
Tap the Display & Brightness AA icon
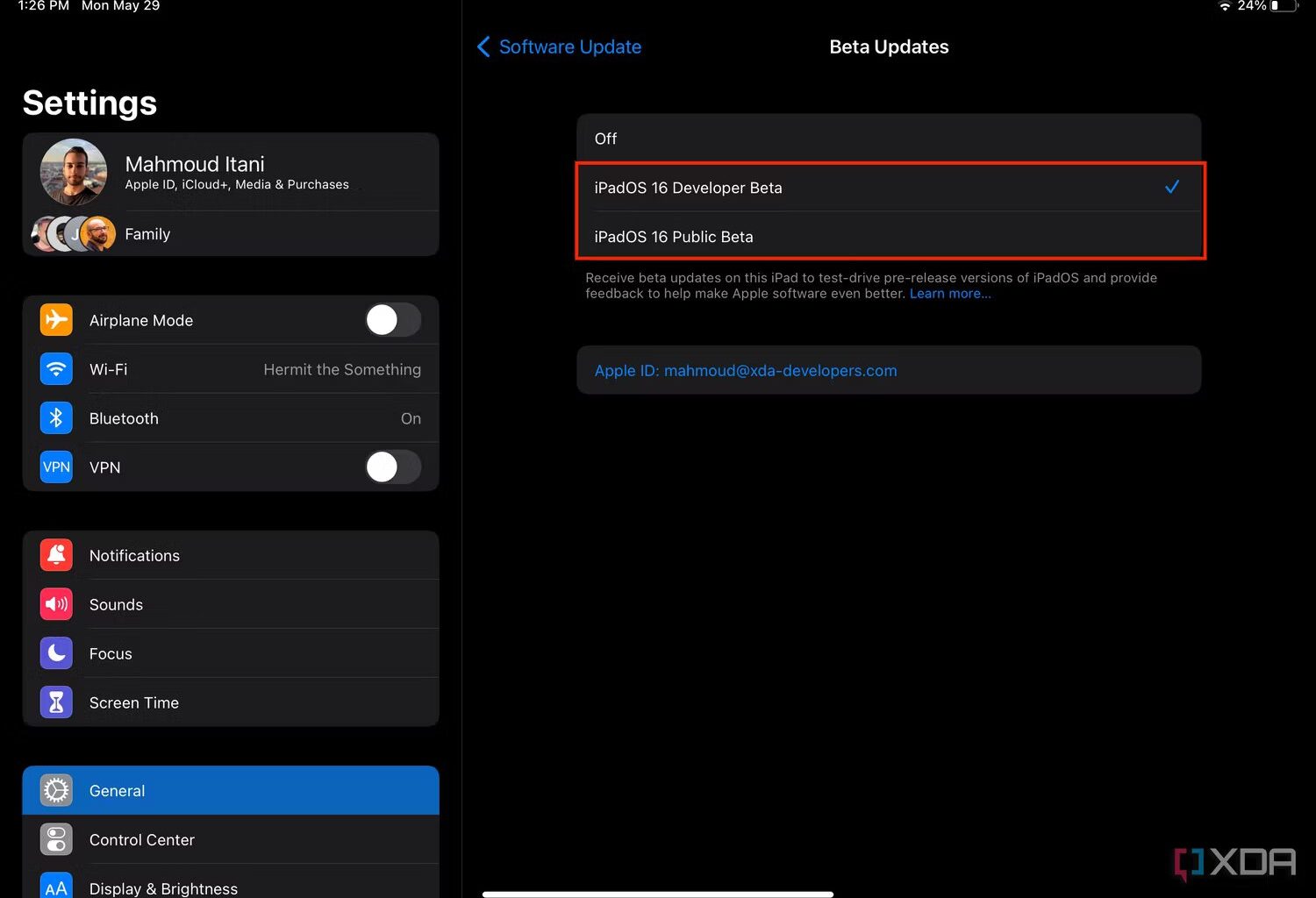point(56,887)
